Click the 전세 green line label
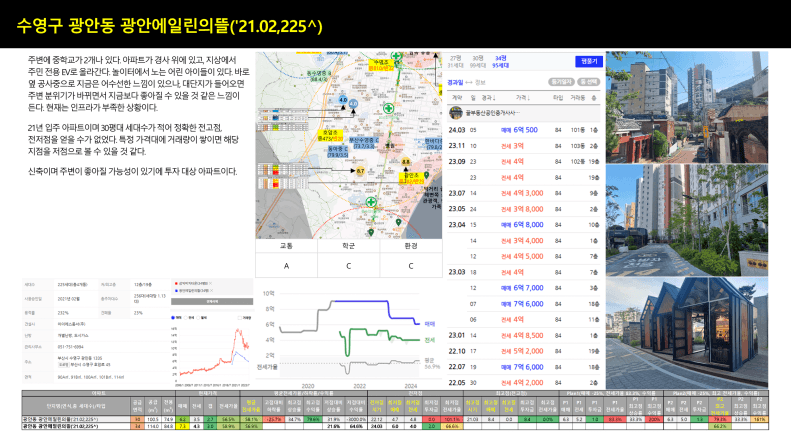Viewport: 791px width, 445px height. 429,340
